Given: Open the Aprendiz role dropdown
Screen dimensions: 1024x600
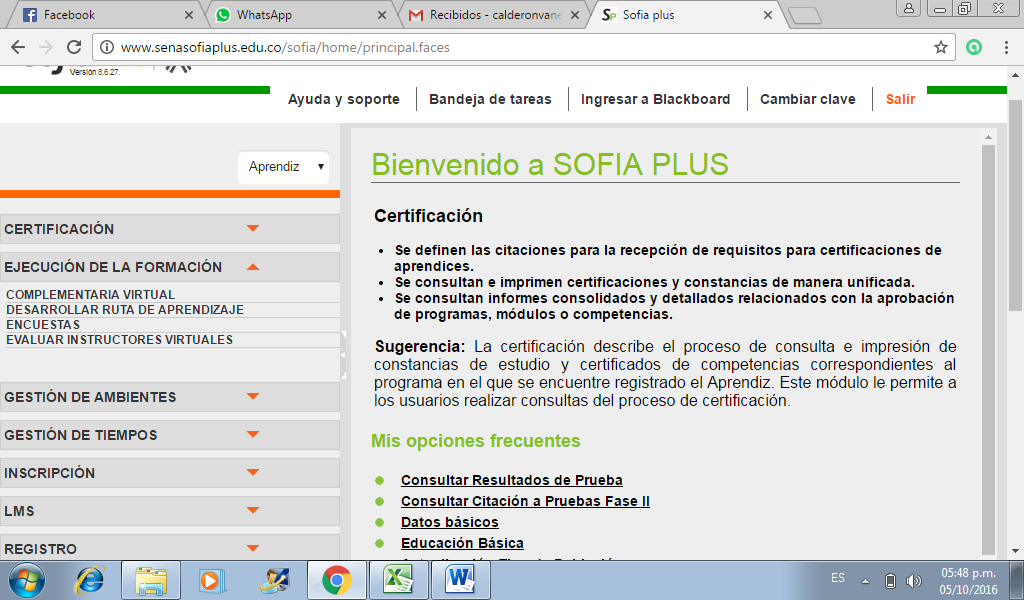Looking at the screenshot, I should 283,167.
